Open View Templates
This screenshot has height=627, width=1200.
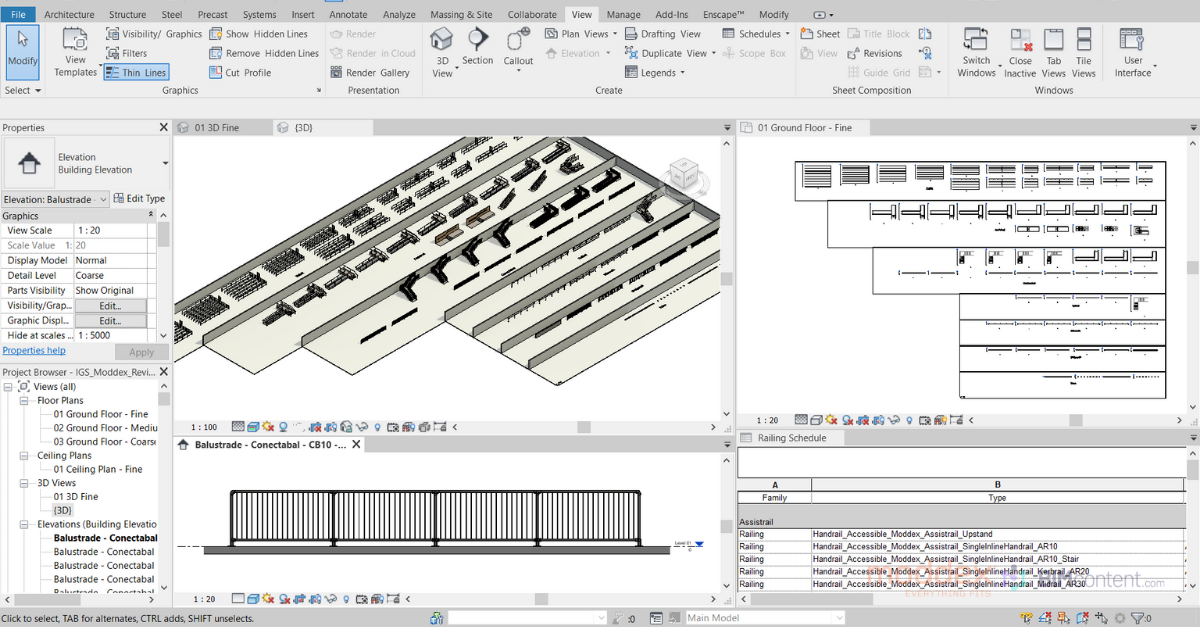tap(75, 52)
